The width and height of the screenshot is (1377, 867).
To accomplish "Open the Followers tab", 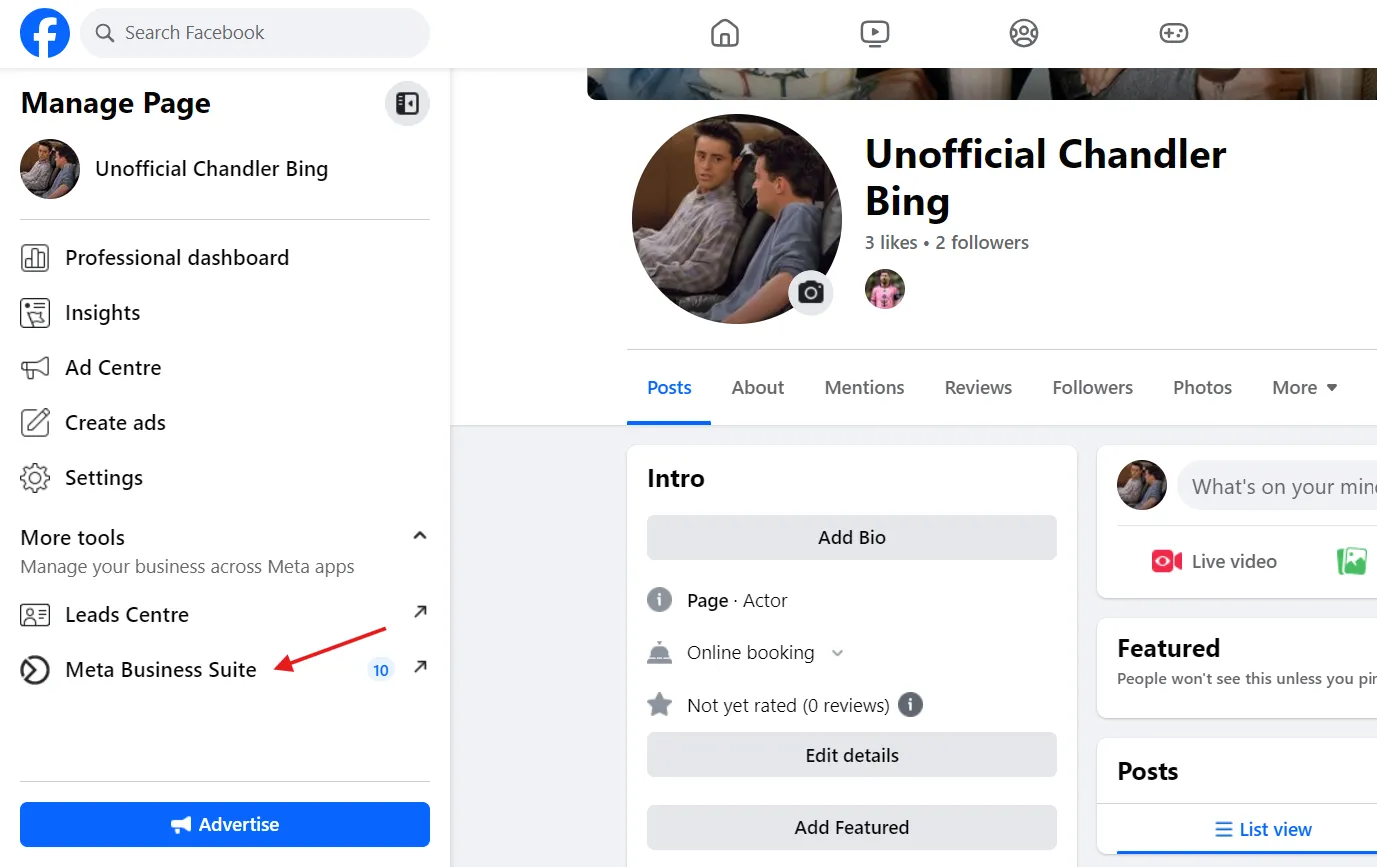I will tap(1092, 387).
